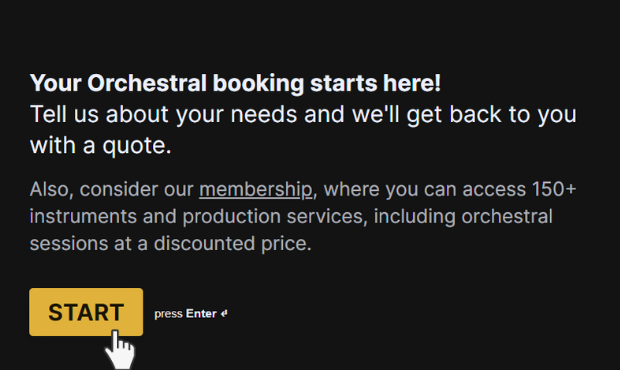The image size is (620, 370).
Task: Click the phrase where you can access
Action: click(x=425, y=189)
